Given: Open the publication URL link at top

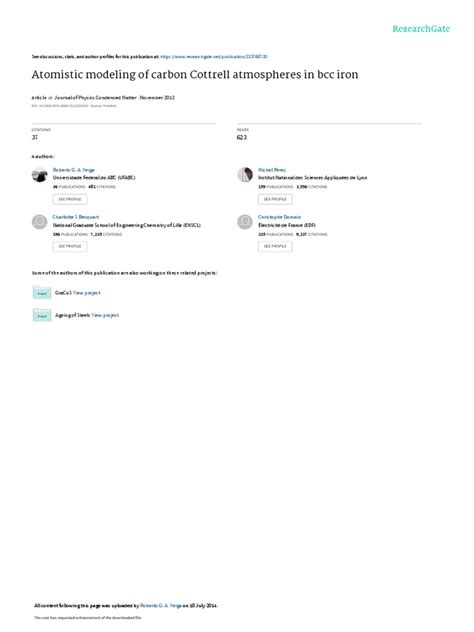Looking at the screenshot, I should [214, 57].
